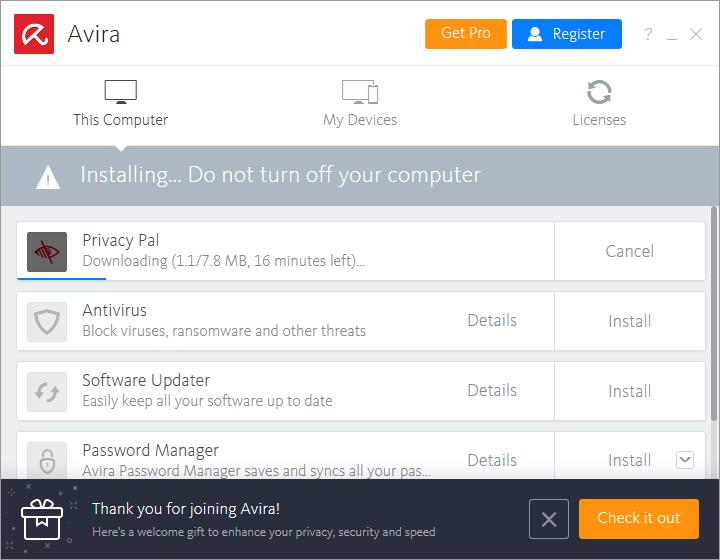View Details for Software Updater

pos(492,390)
